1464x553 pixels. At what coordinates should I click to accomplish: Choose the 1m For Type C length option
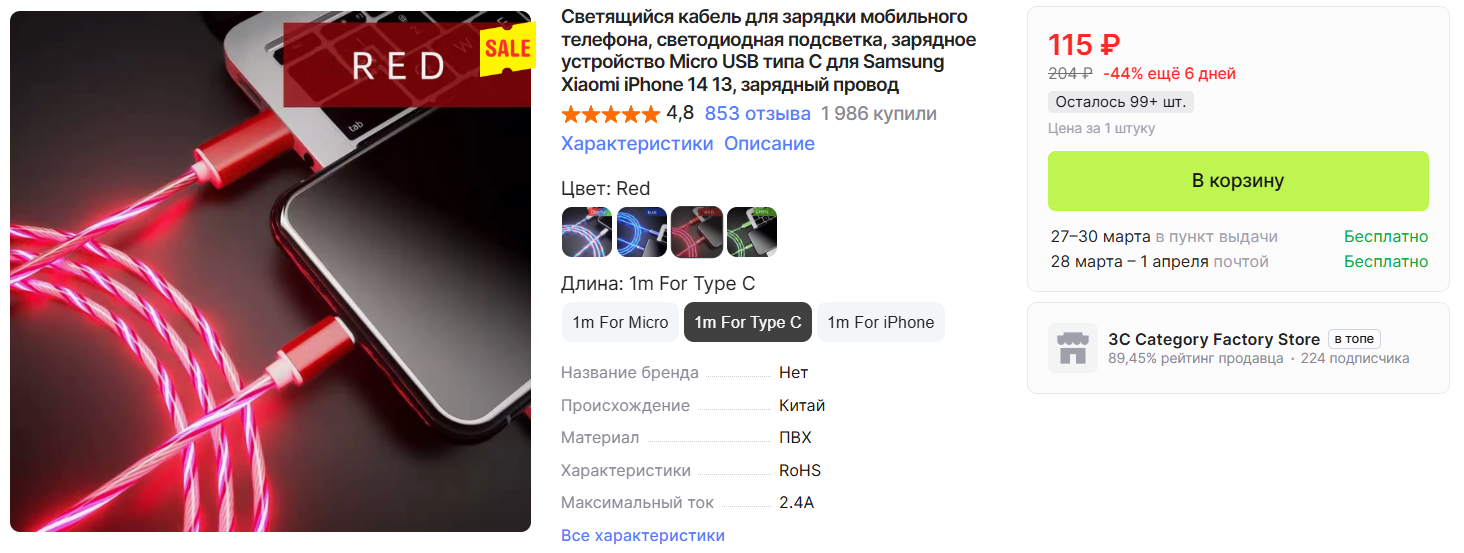coord(748,322)
